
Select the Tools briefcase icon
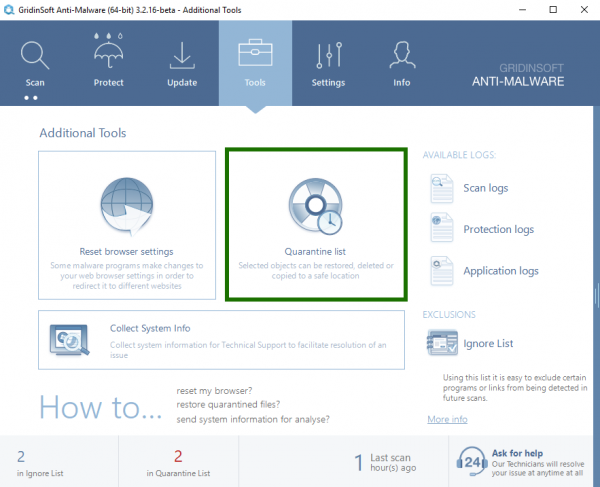[255, 52]
